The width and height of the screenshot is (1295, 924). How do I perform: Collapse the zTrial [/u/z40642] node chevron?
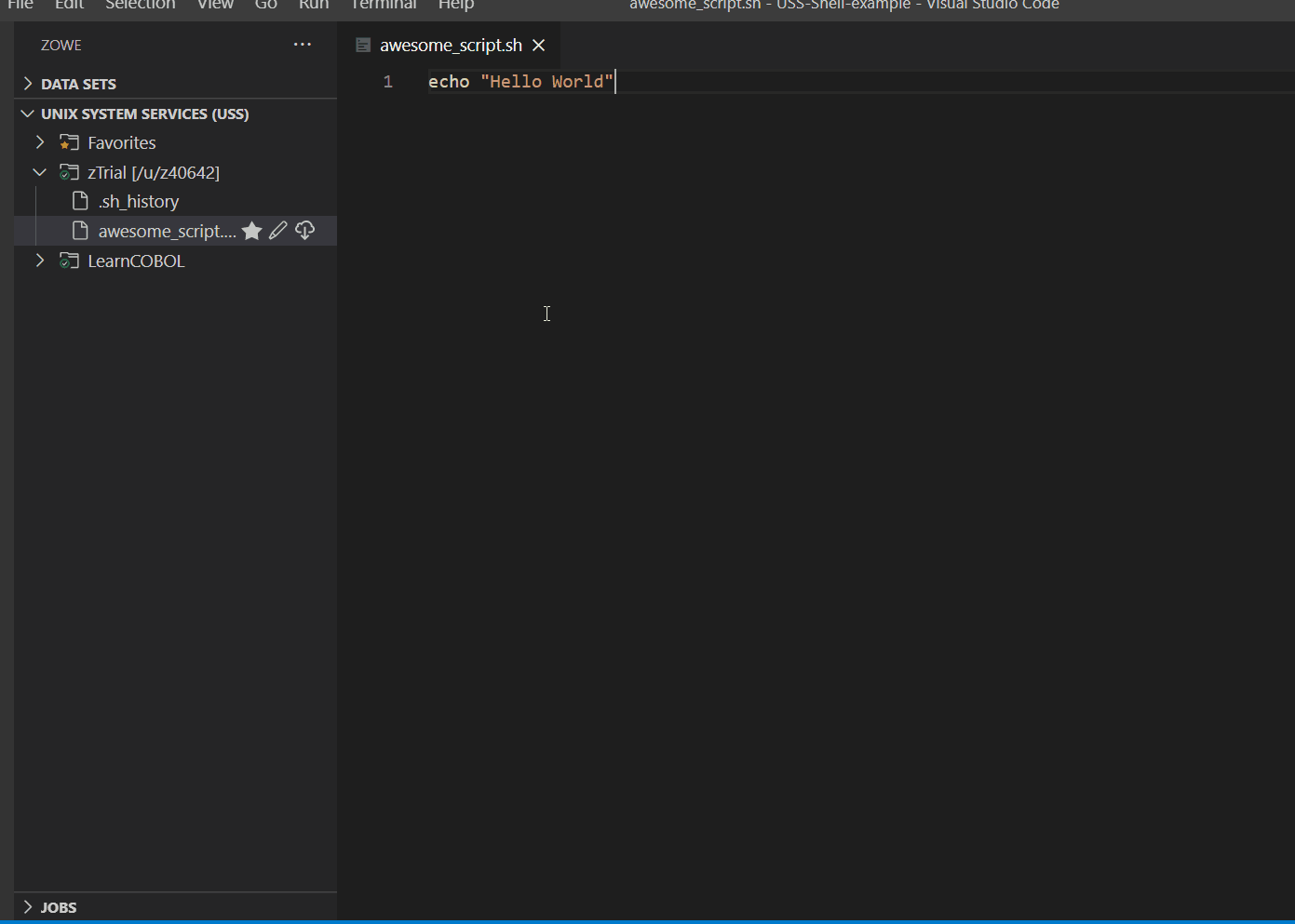pyautogui.click(x=40, y=172)
